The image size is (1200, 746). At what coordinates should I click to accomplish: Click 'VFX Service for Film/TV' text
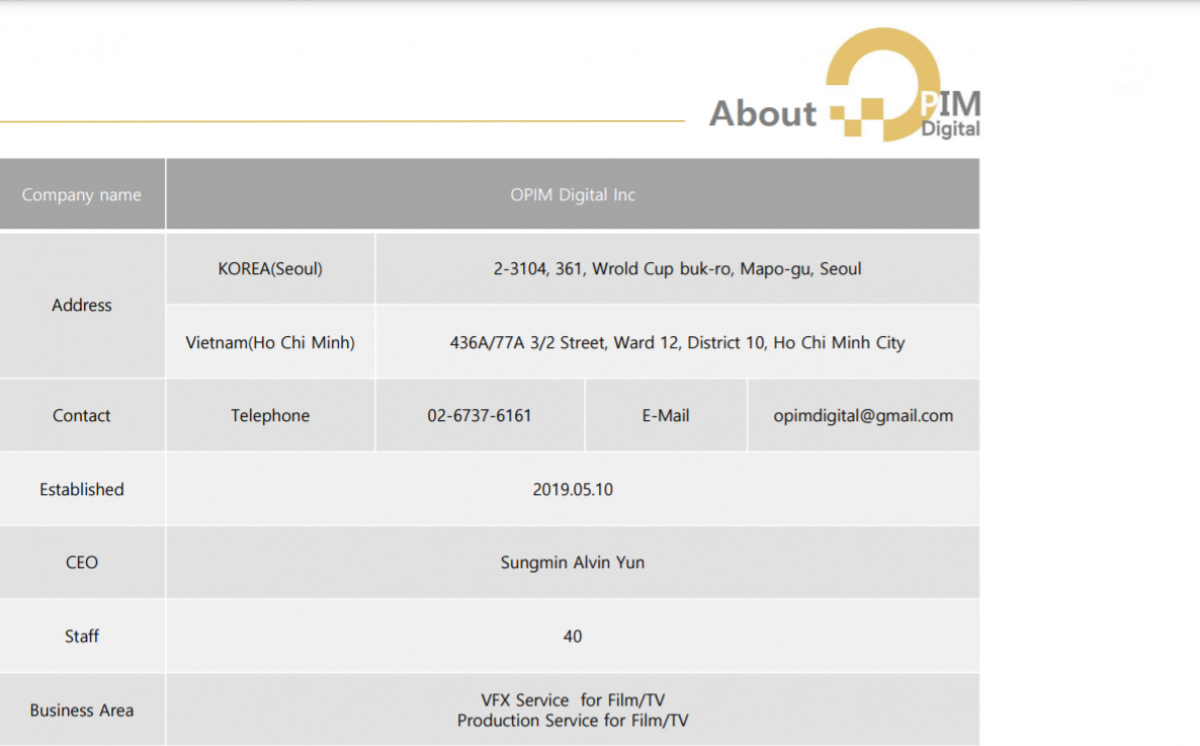pos(572,700)
